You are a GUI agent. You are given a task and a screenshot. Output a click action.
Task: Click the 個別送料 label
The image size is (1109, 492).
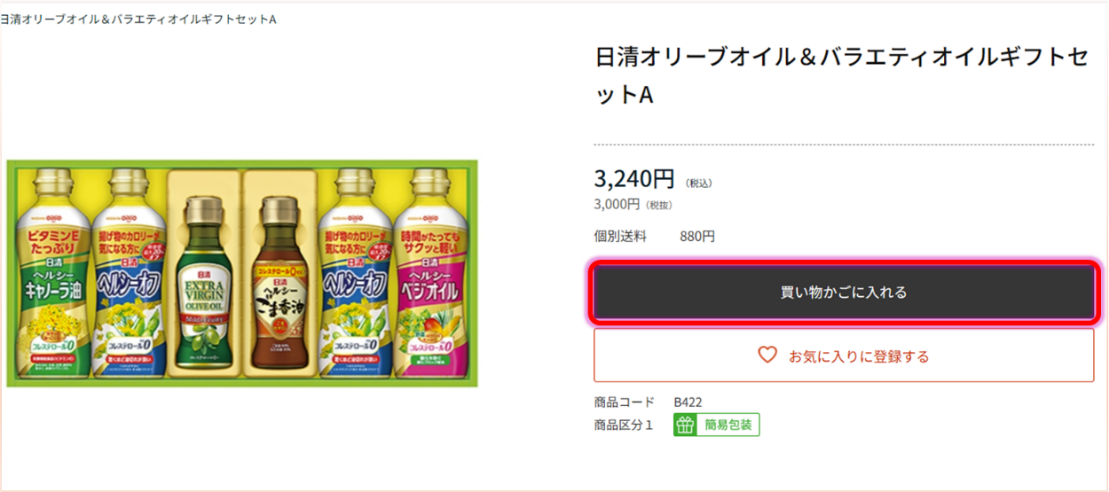(x=620, y=237)
